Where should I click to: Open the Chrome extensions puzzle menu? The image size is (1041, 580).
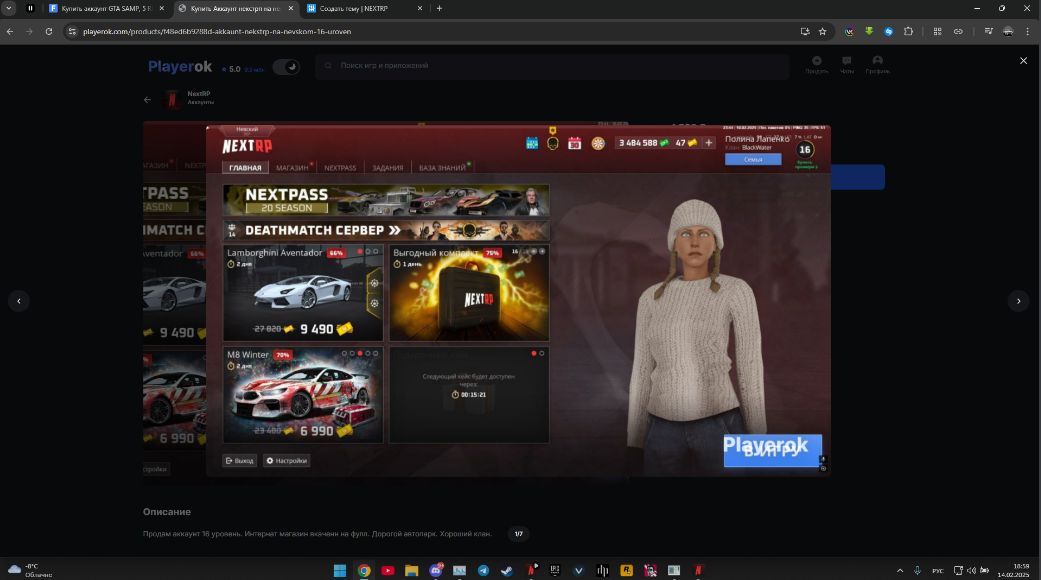(x=908, y=31)
